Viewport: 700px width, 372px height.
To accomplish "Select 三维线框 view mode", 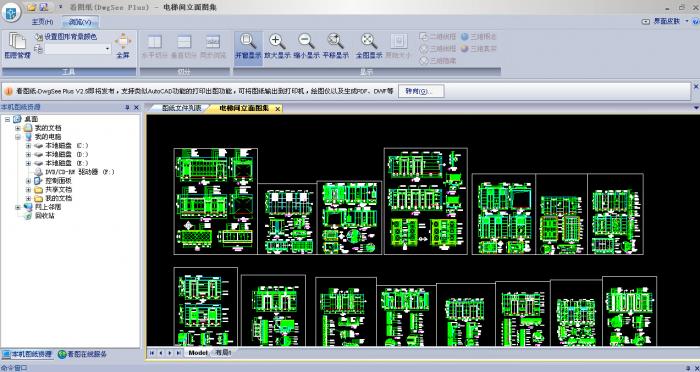I will pyautogui.click(x=437, y=48).
